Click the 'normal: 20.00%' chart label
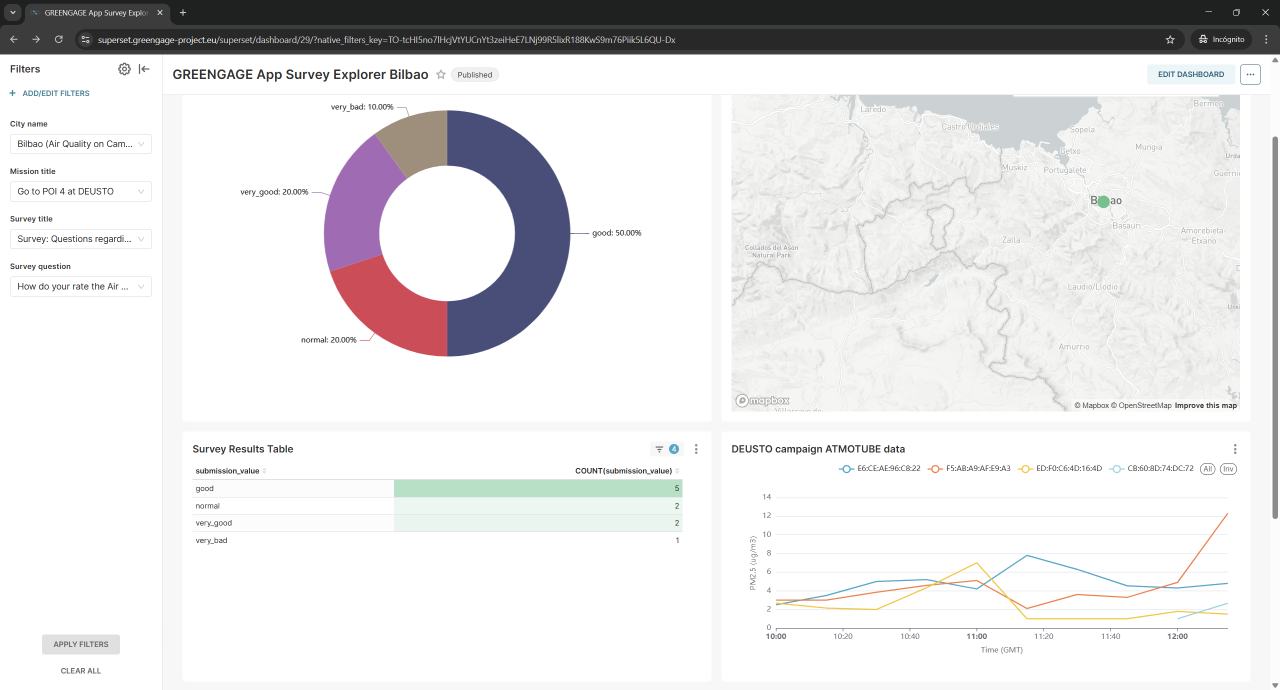The height and width of the screenshot is (690, 1280). coord(329,340)
